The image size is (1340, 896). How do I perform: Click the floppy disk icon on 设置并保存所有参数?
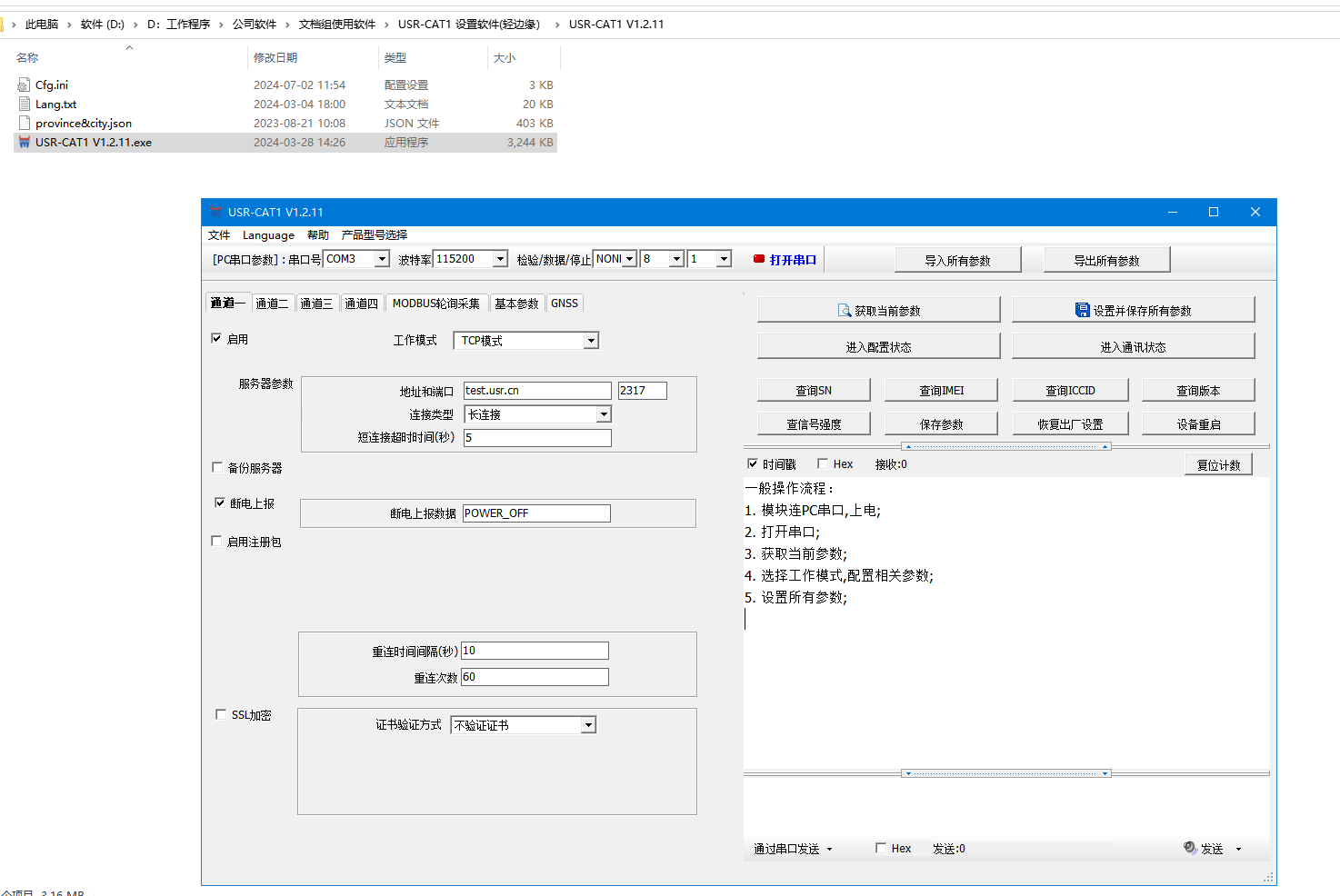[x=1082, y=311]
